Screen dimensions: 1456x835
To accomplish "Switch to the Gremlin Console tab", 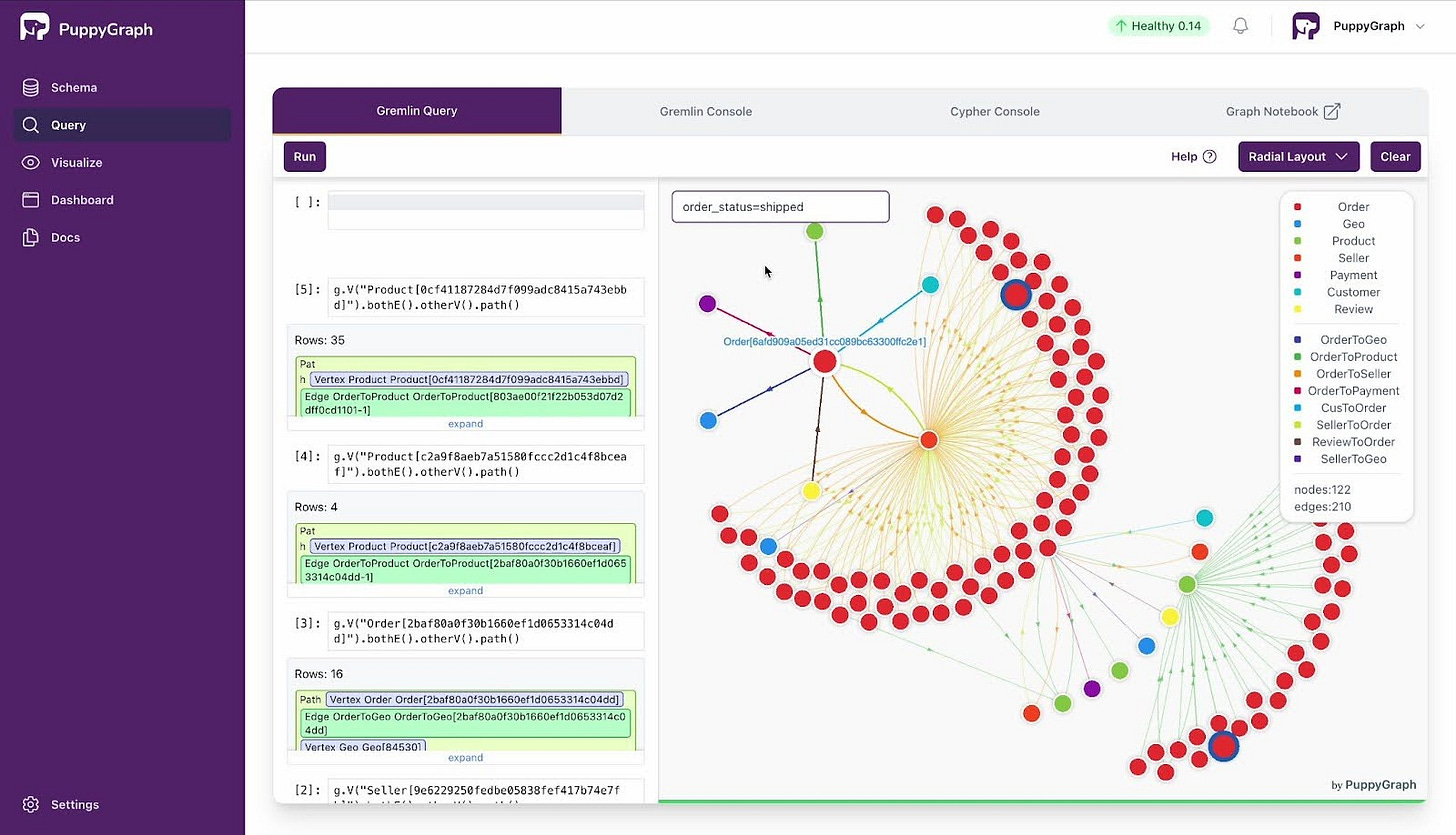I will [x=706, y=111].
